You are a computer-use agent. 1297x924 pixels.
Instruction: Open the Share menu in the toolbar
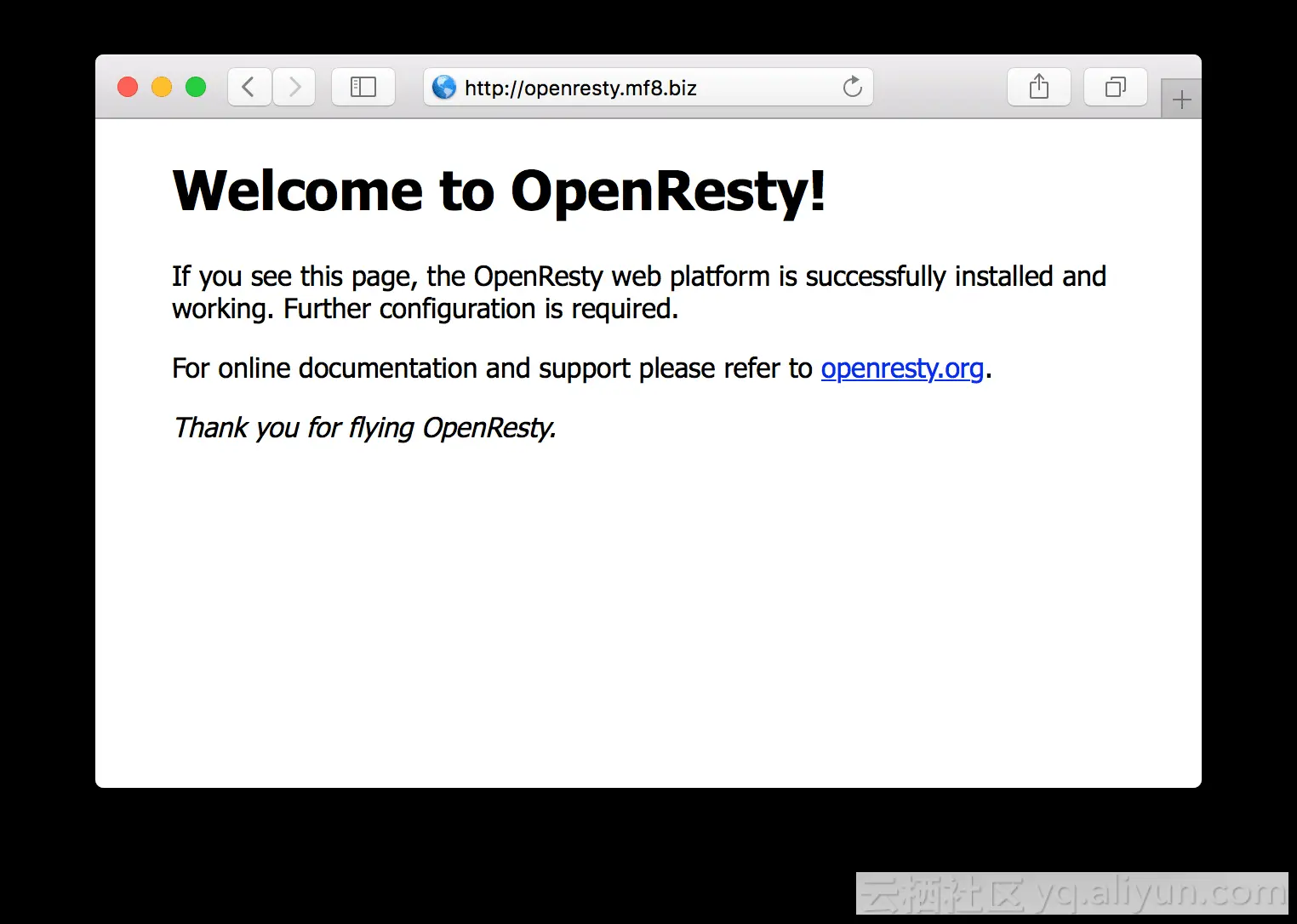1039,87
